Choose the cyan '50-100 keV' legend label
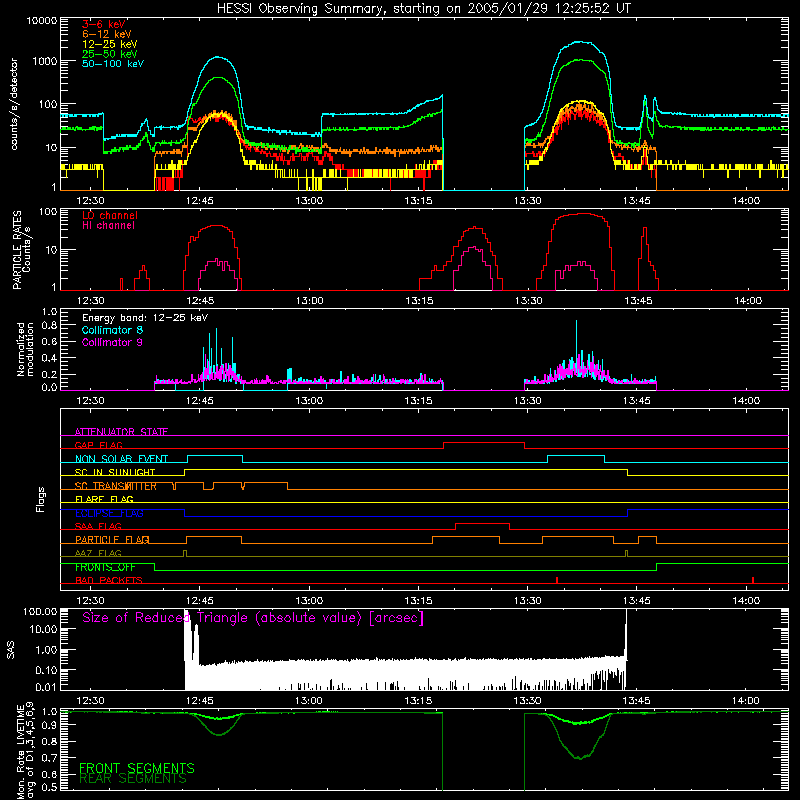This screenshot has height=800, width=800. pos(113,64)
